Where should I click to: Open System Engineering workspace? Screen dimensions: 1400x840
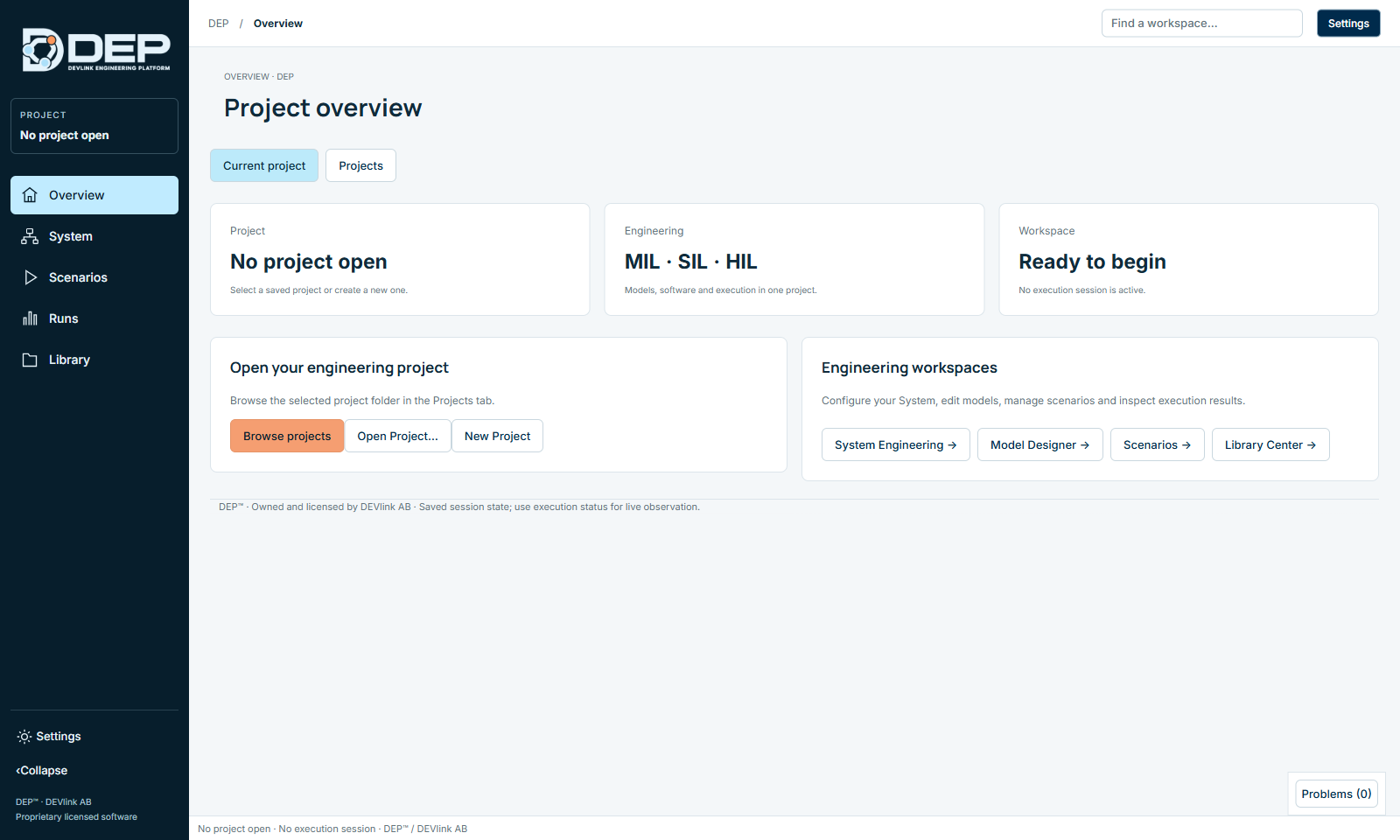[896, 444]
